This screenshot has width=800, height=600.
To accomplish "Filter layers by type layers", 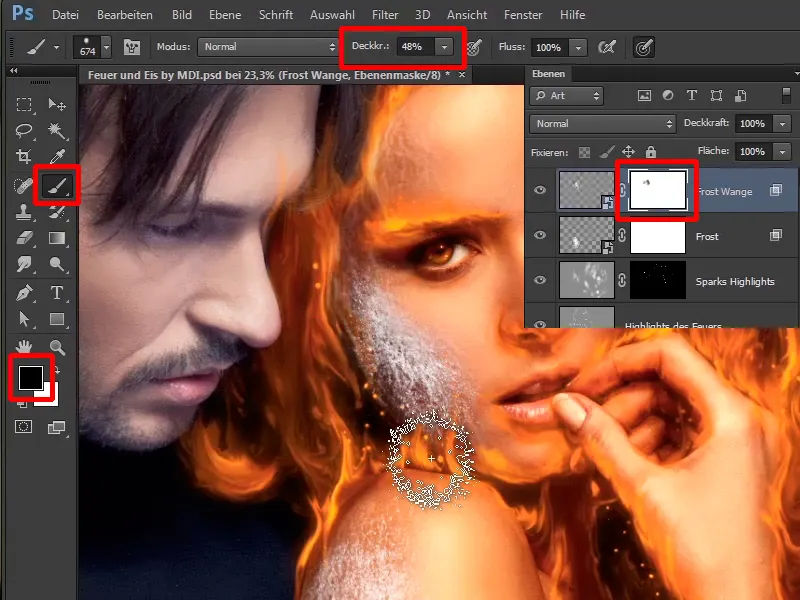I will pos(692,95).
